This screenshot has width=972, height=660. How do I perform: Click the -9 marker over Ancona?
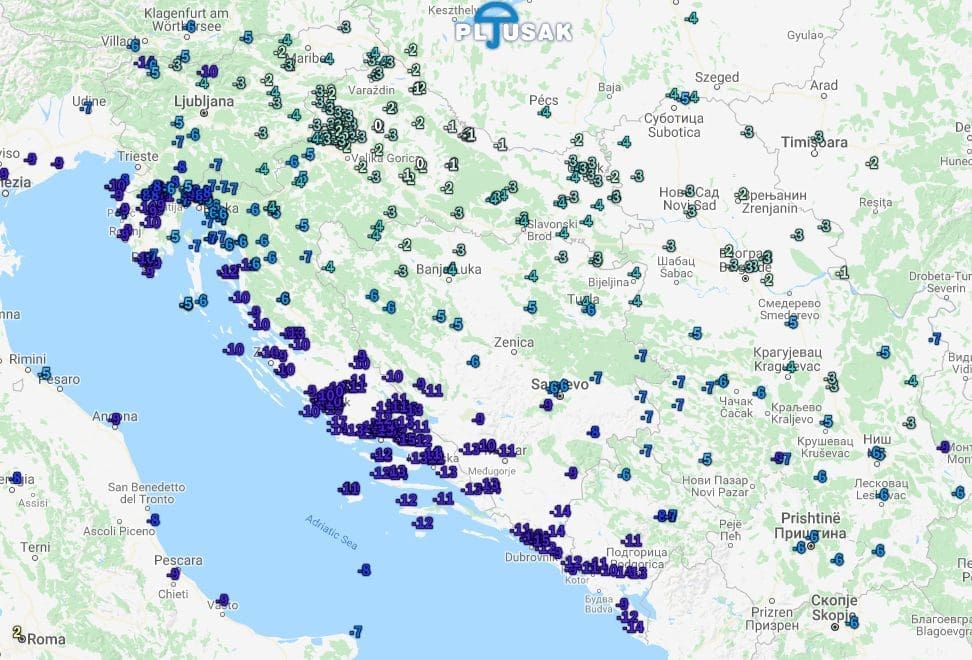click(116, 418)
